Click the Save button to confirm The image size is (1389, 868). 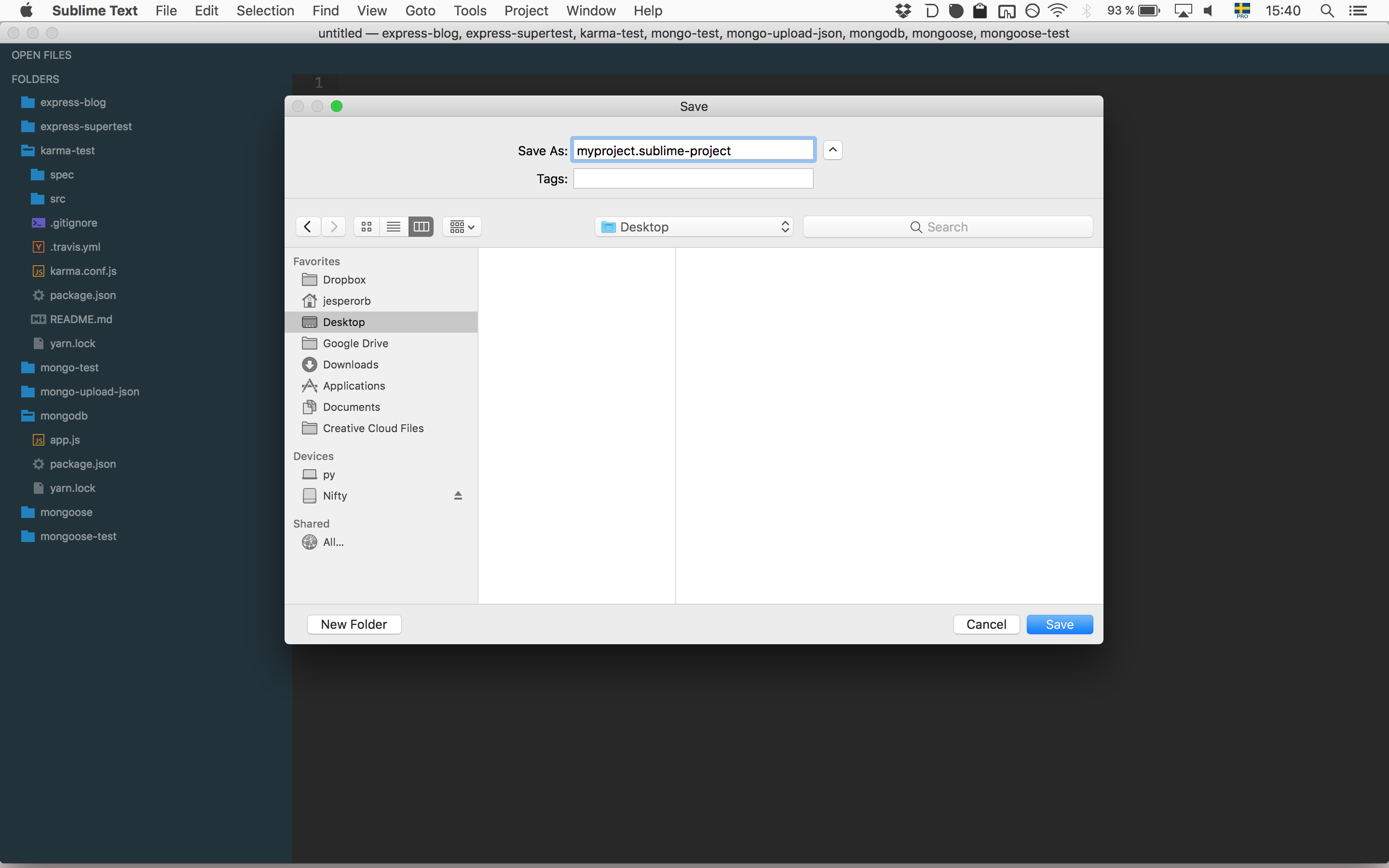[x=1060, y=624]
